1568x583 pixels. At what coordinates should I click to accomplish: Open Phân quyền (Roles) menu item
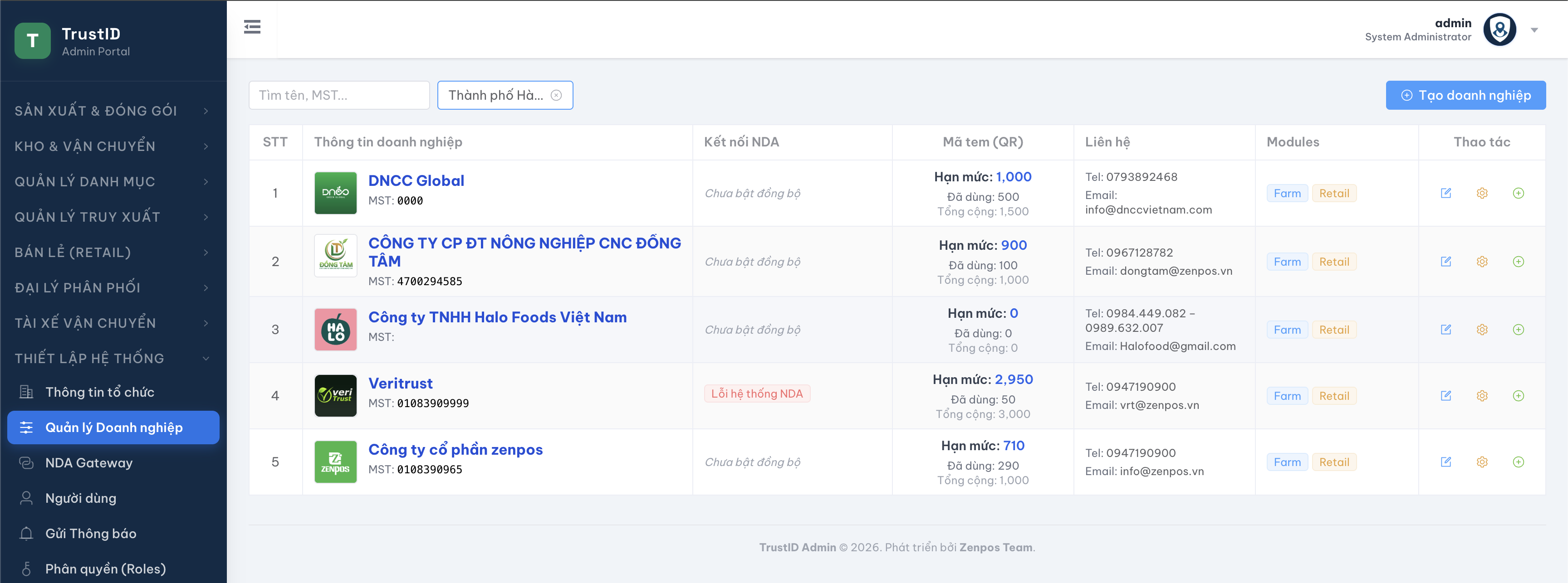tap(113, 568)
